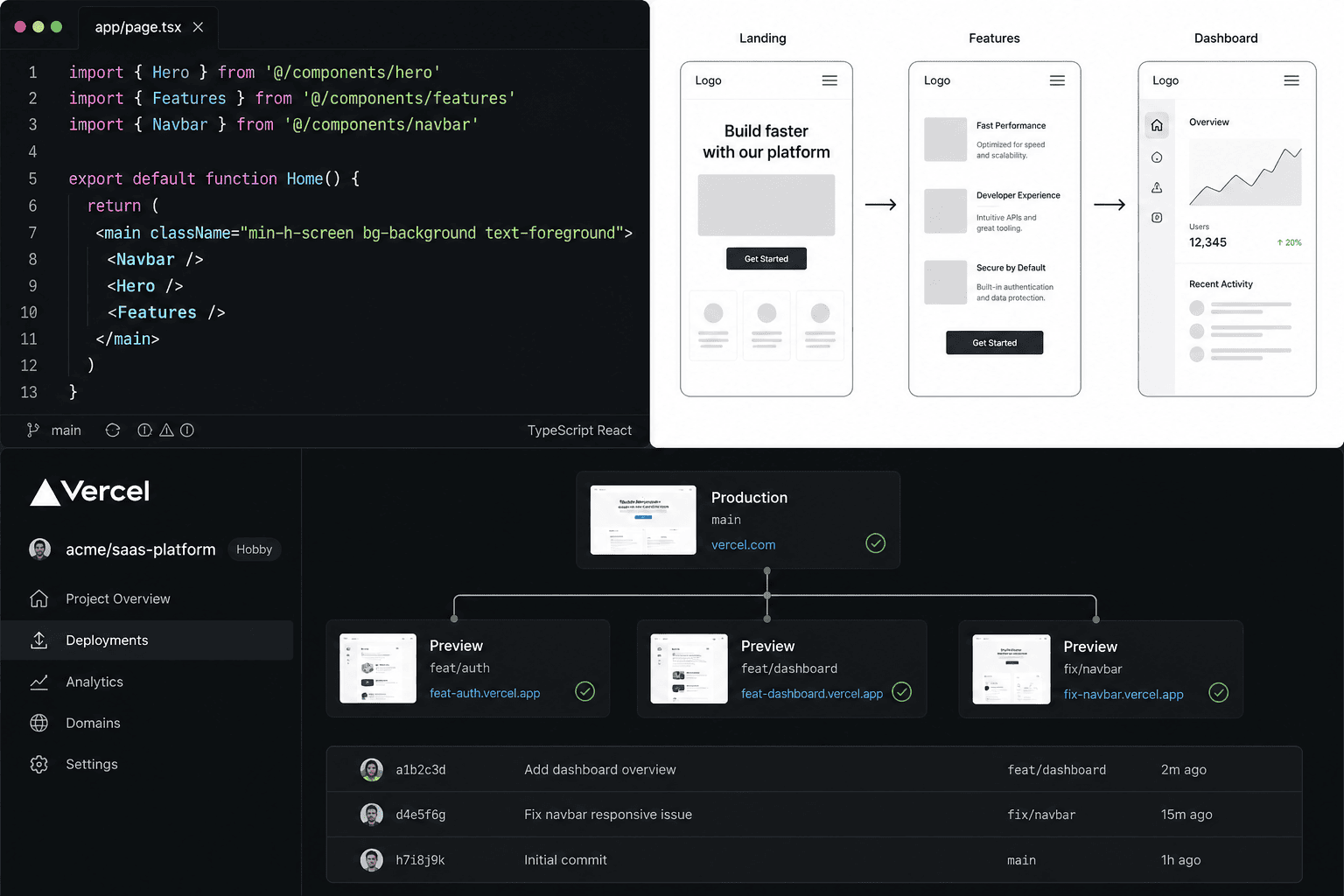Click the Hobby plan badge
The width and height of the screenshot is (1344, 896).
pos(254,549)
